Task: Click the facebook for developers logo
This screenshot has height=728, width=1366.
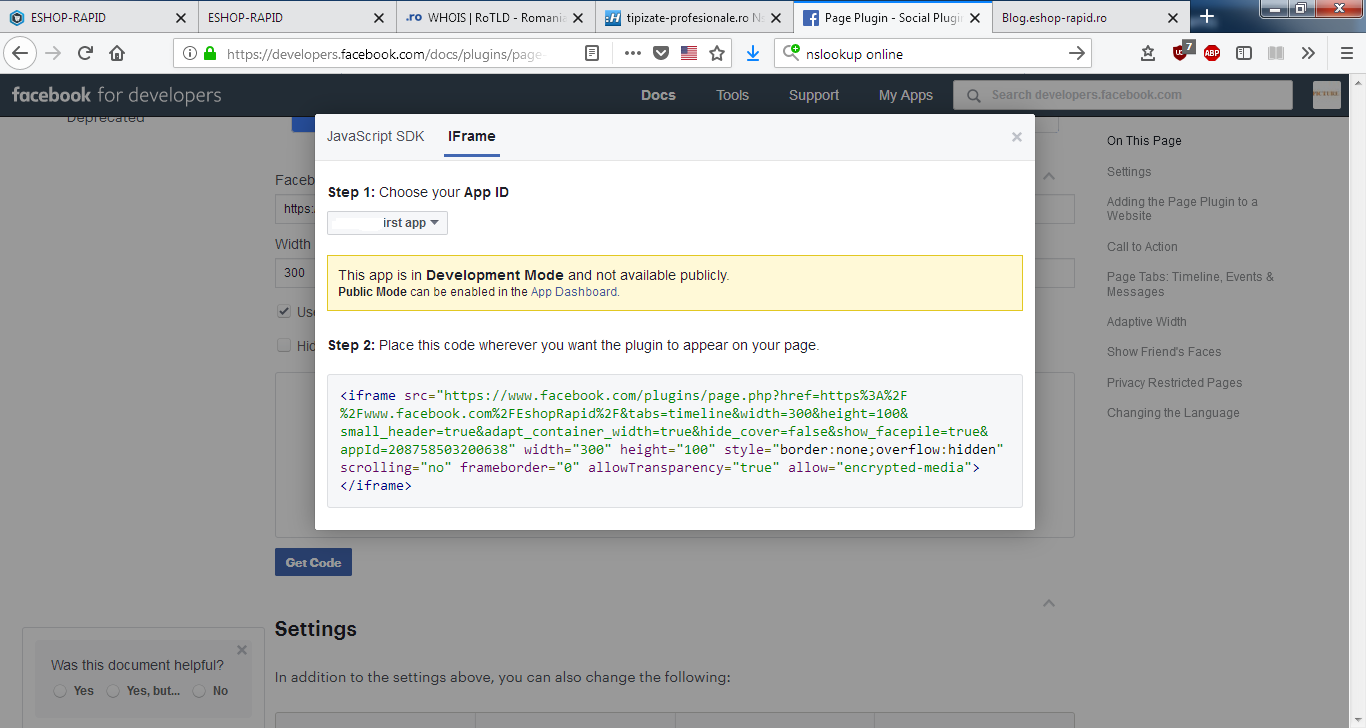Action: pos(116,95)
